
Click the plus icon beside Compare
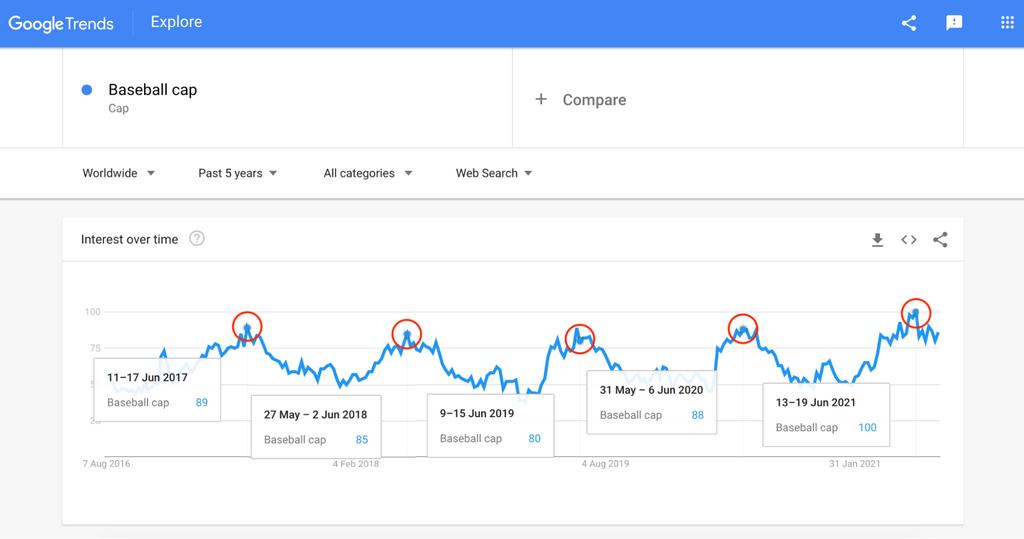(x=541, y=100)
